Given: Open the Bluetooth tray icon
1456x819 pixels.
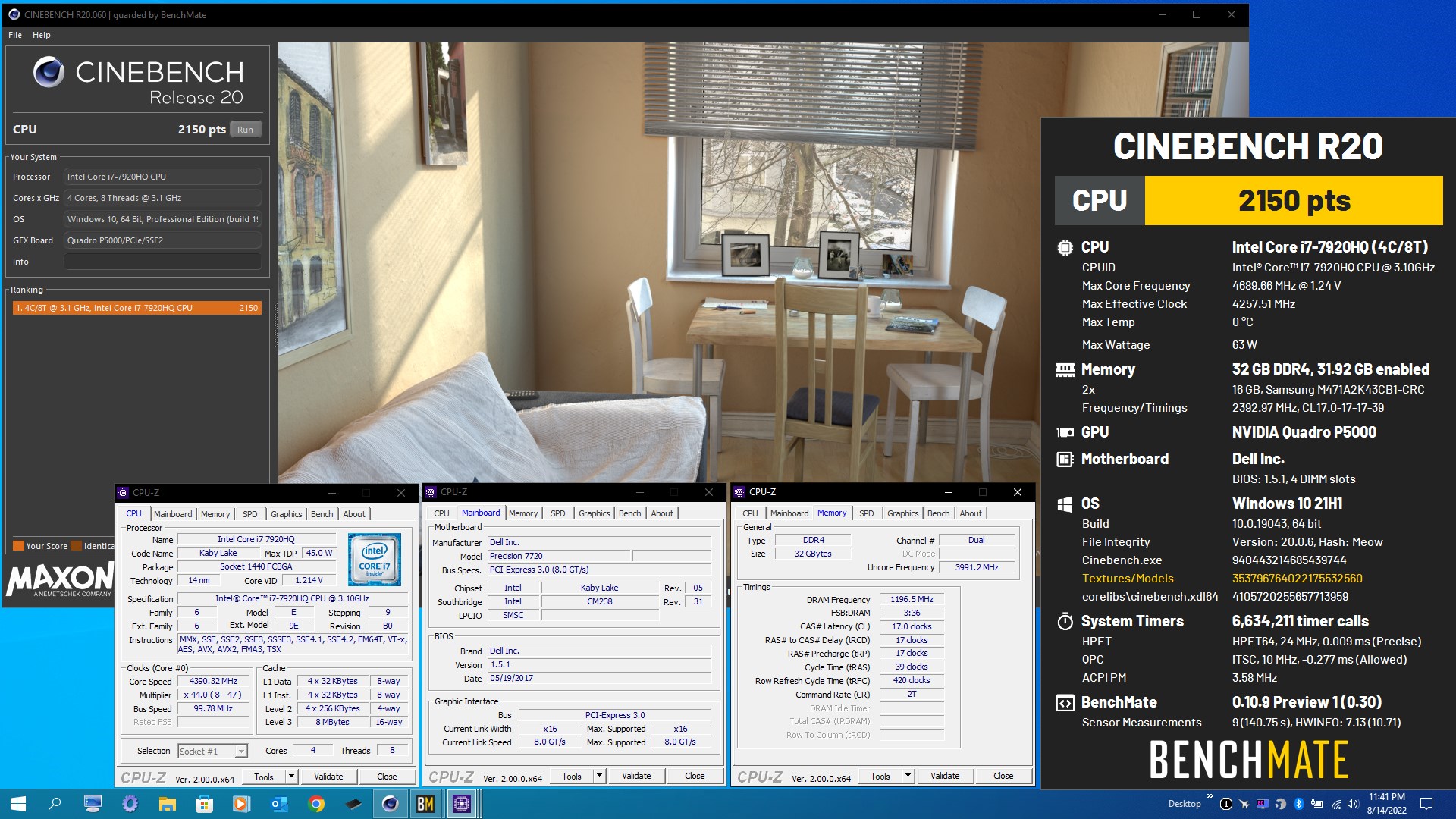Looking at the screenshot, I should (x=1298, y=804).
